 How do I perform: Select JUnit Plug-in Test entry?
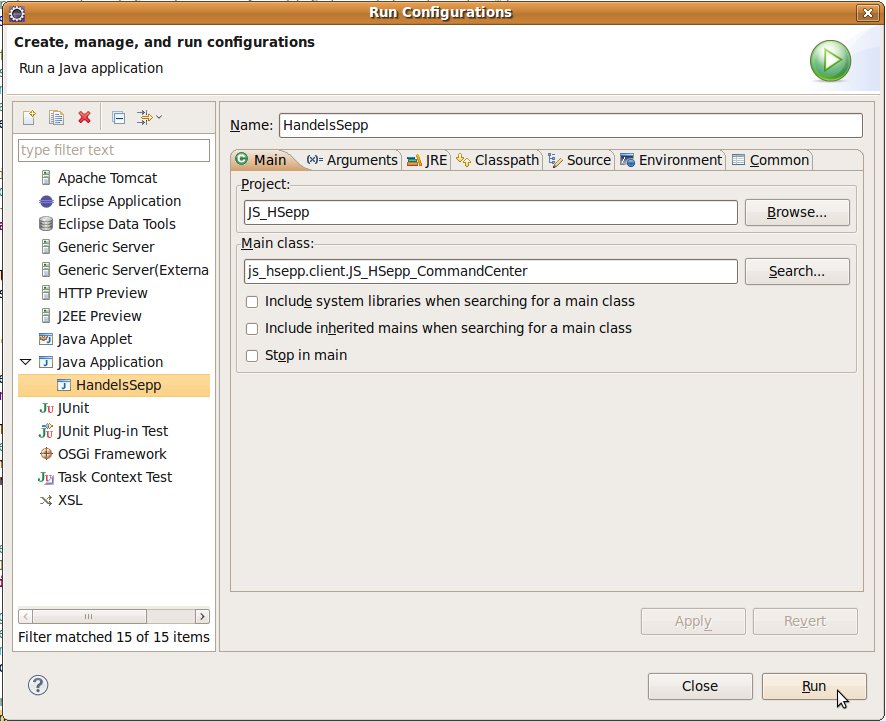click(112, 431)
